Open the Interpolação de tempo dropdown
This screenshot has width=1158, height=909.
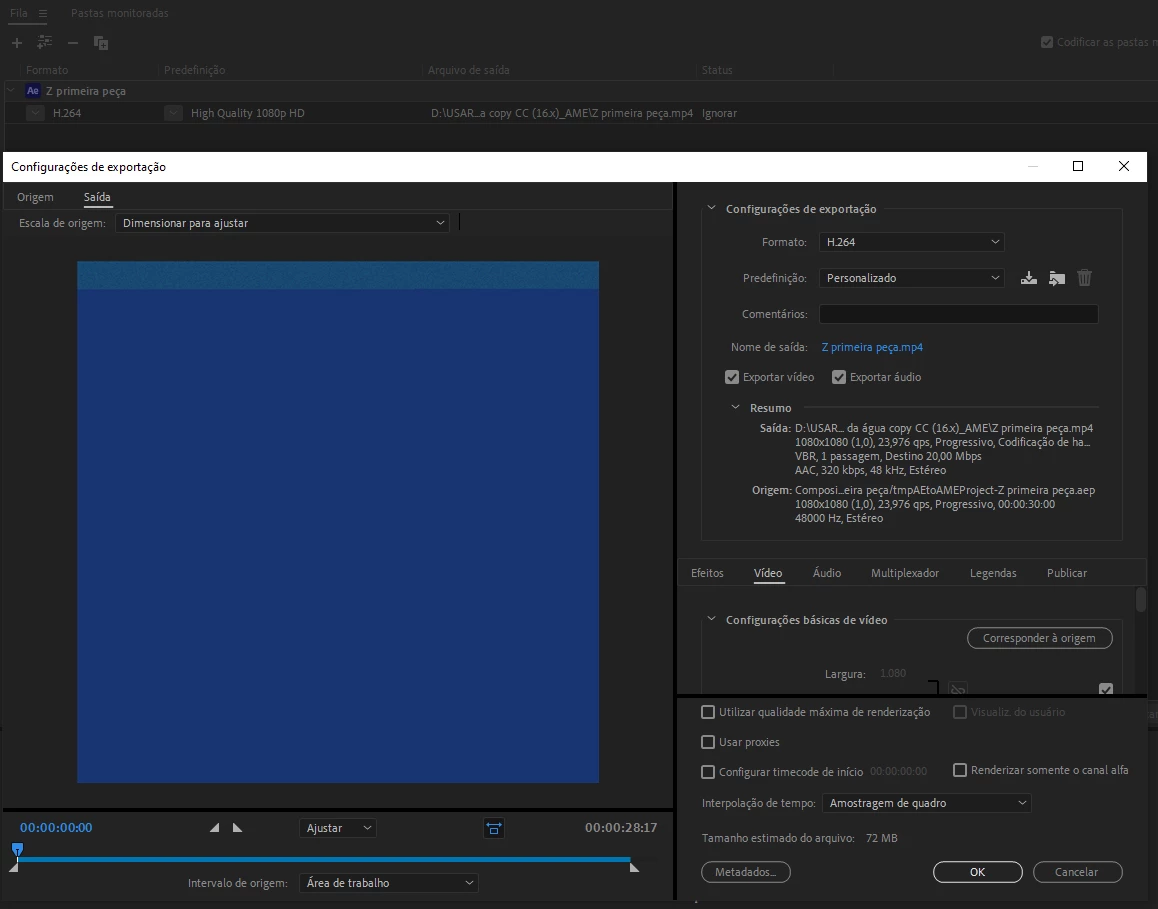click(x=927, y=803)
